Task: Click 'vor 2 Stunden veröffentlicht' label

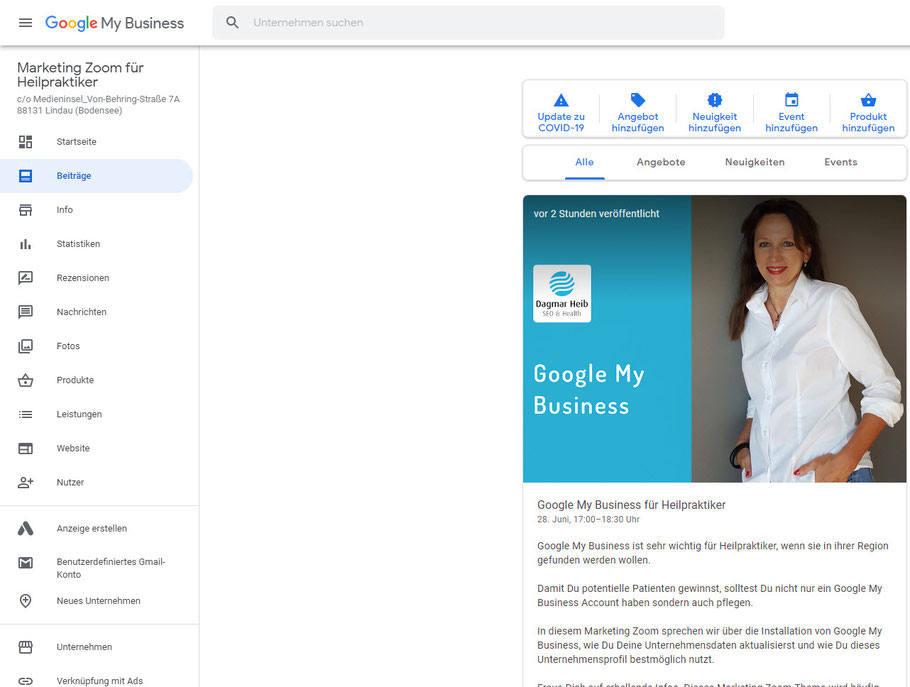Action: pyautogui.click(x=597, y=214)
